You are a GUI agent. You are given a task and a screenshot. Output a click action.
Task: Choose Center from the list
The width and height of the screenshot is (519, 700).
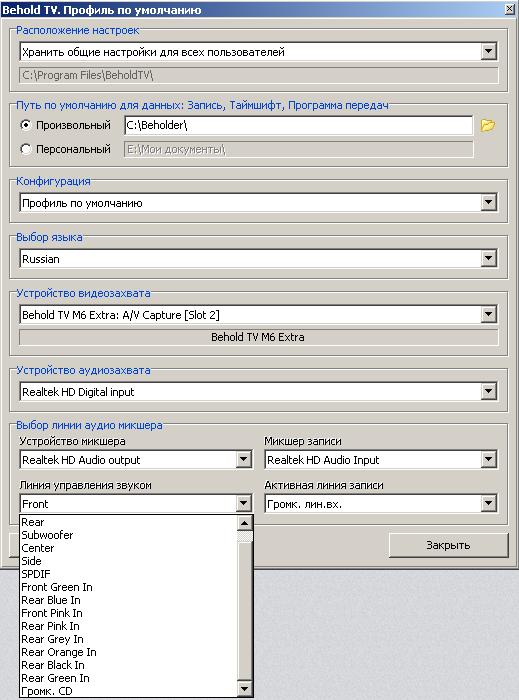tap(129, 548)
